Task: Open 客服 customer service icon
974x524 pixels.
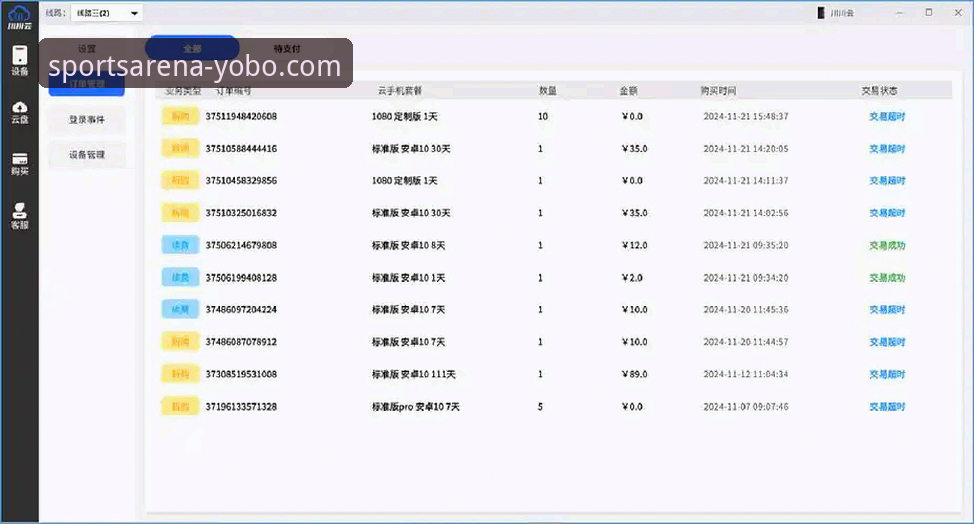Action: coord(20,215)
